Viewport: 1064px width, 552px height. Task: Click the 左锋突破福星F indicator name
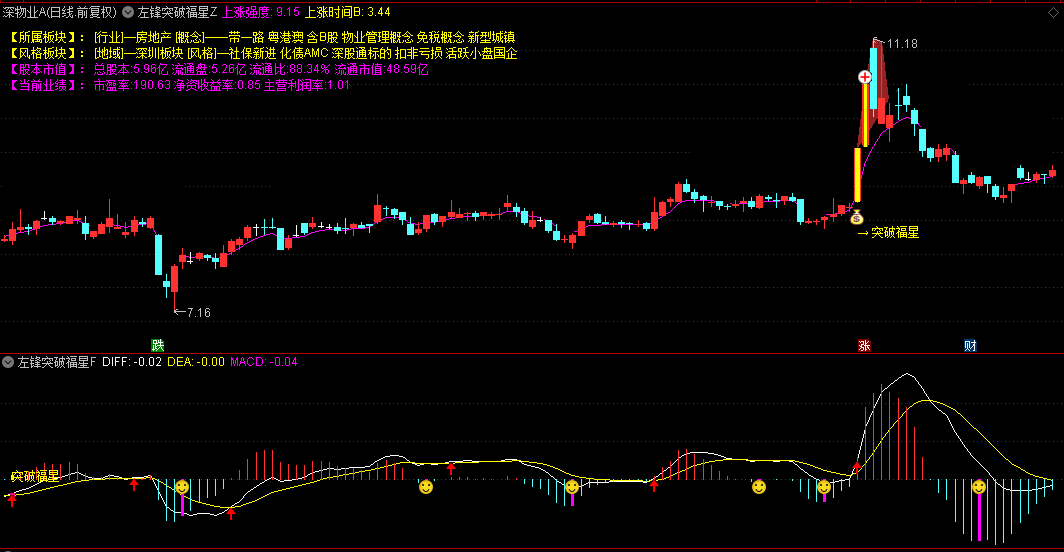pyautogui.click(x=57, y=362)
